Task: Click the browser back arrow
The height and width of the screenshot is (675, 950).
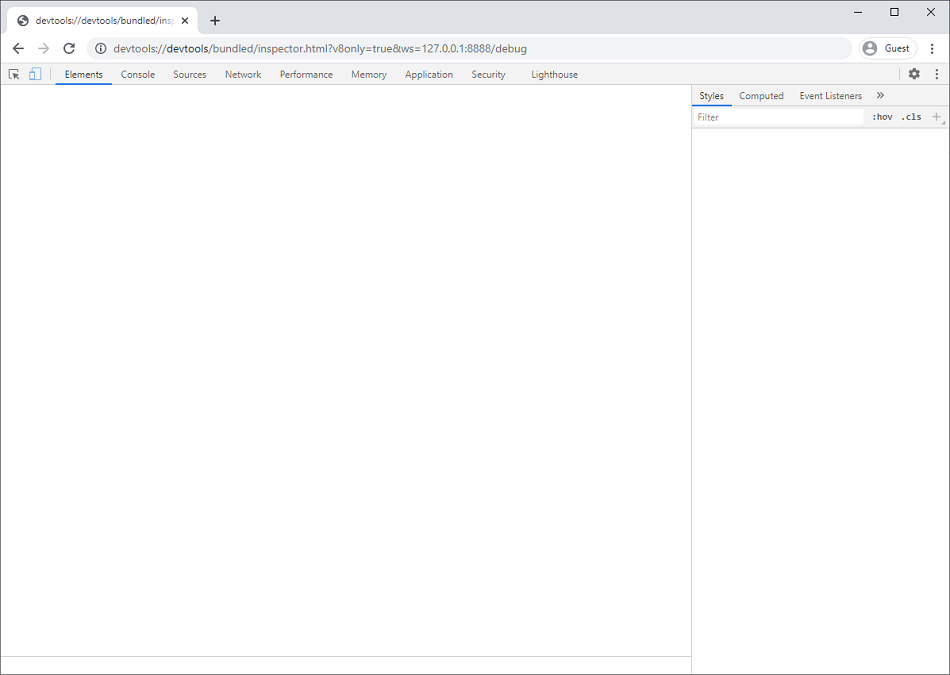Action: point(18,48)
